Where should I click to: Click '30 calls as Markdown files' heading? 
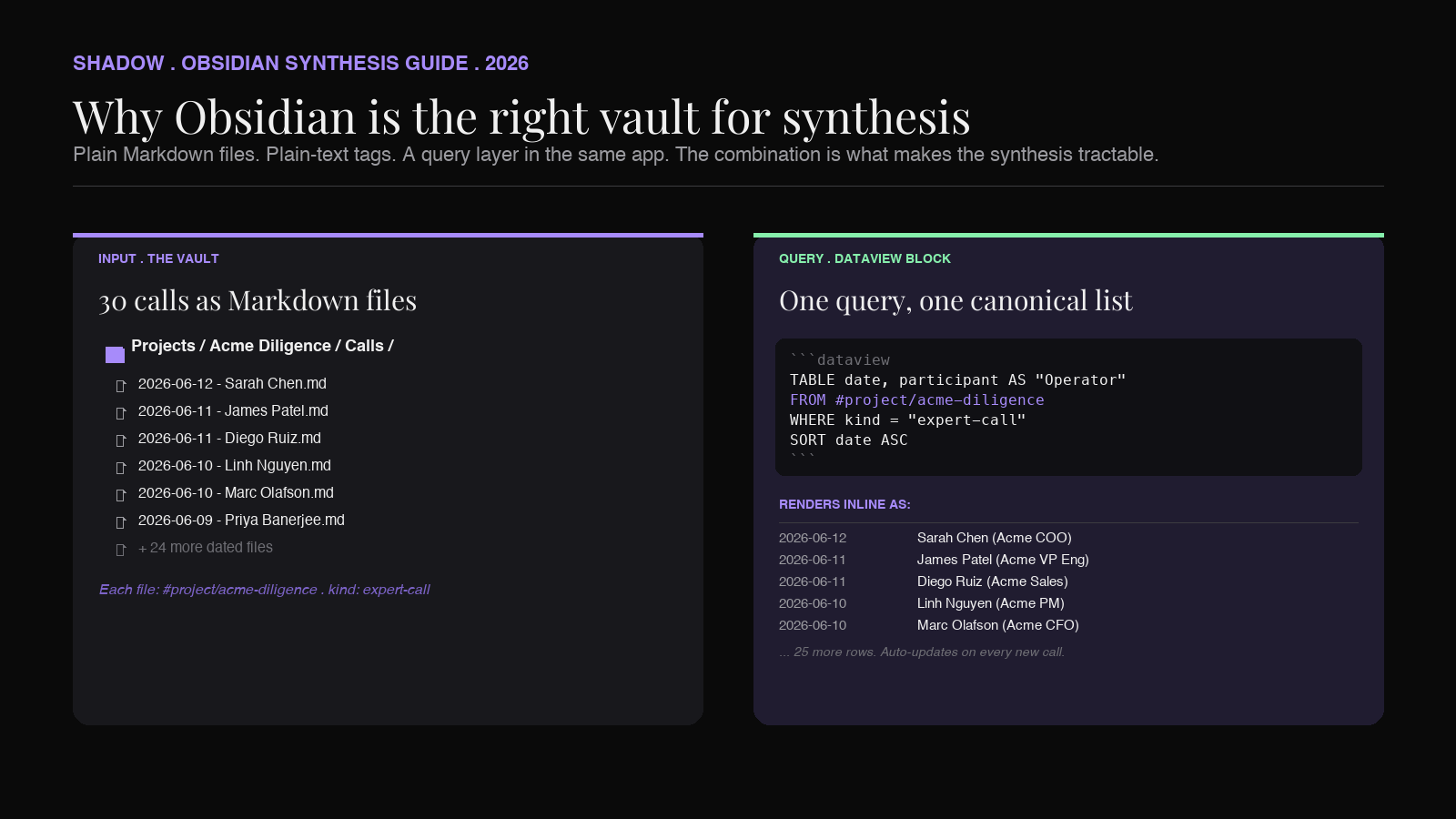(258, 300)
